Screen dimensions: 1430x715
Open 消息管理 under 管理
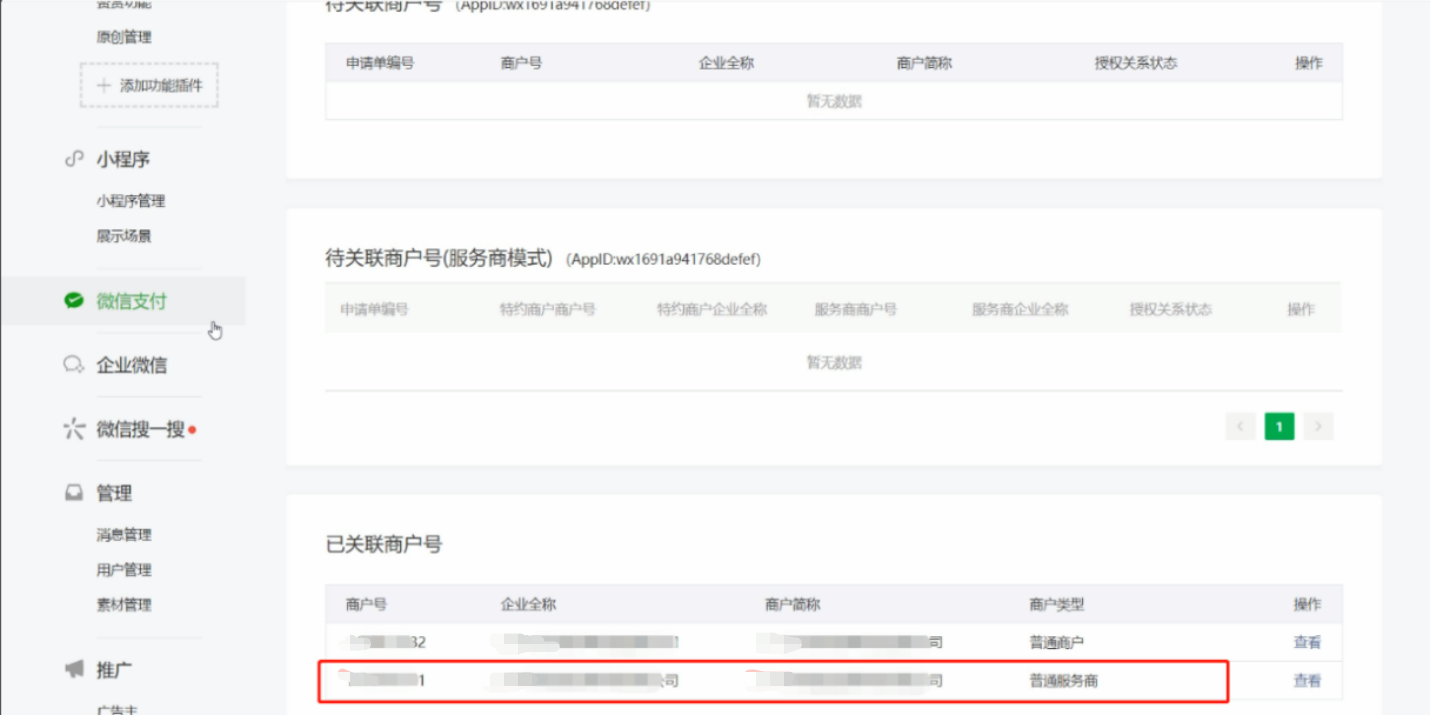point(124,535)
